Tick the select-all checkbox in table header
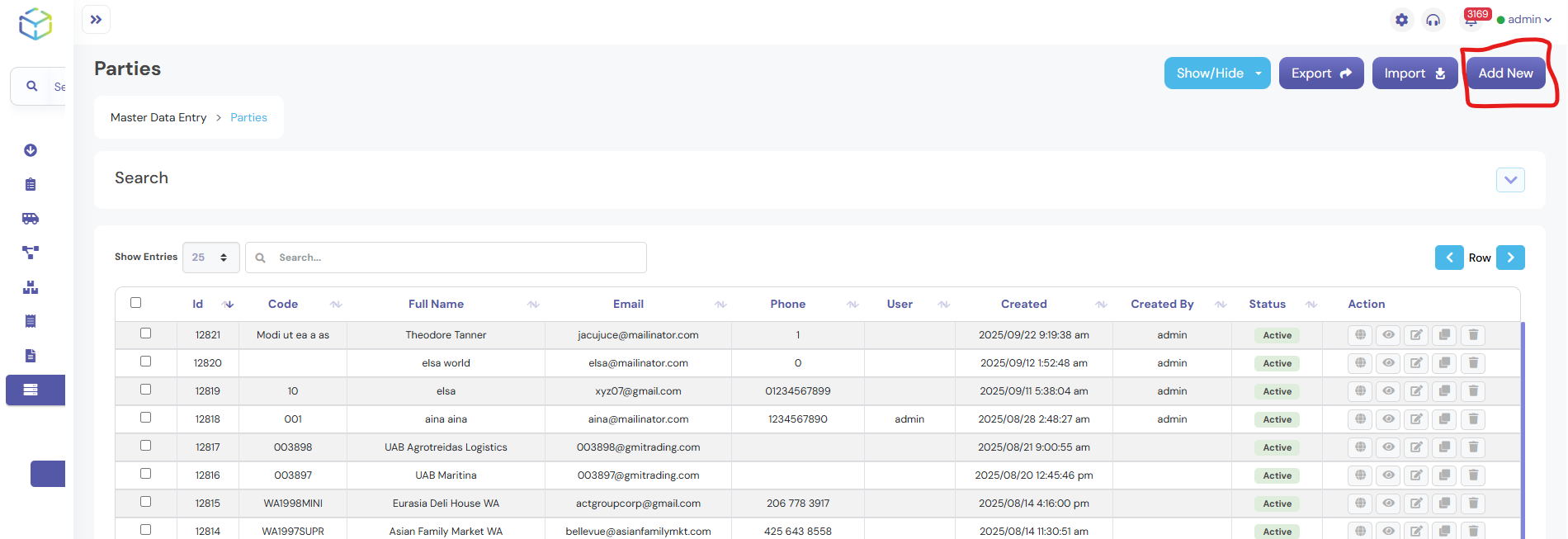Image resolution: width=1568 pixels, height=539 pixels. tap(136, 303)
